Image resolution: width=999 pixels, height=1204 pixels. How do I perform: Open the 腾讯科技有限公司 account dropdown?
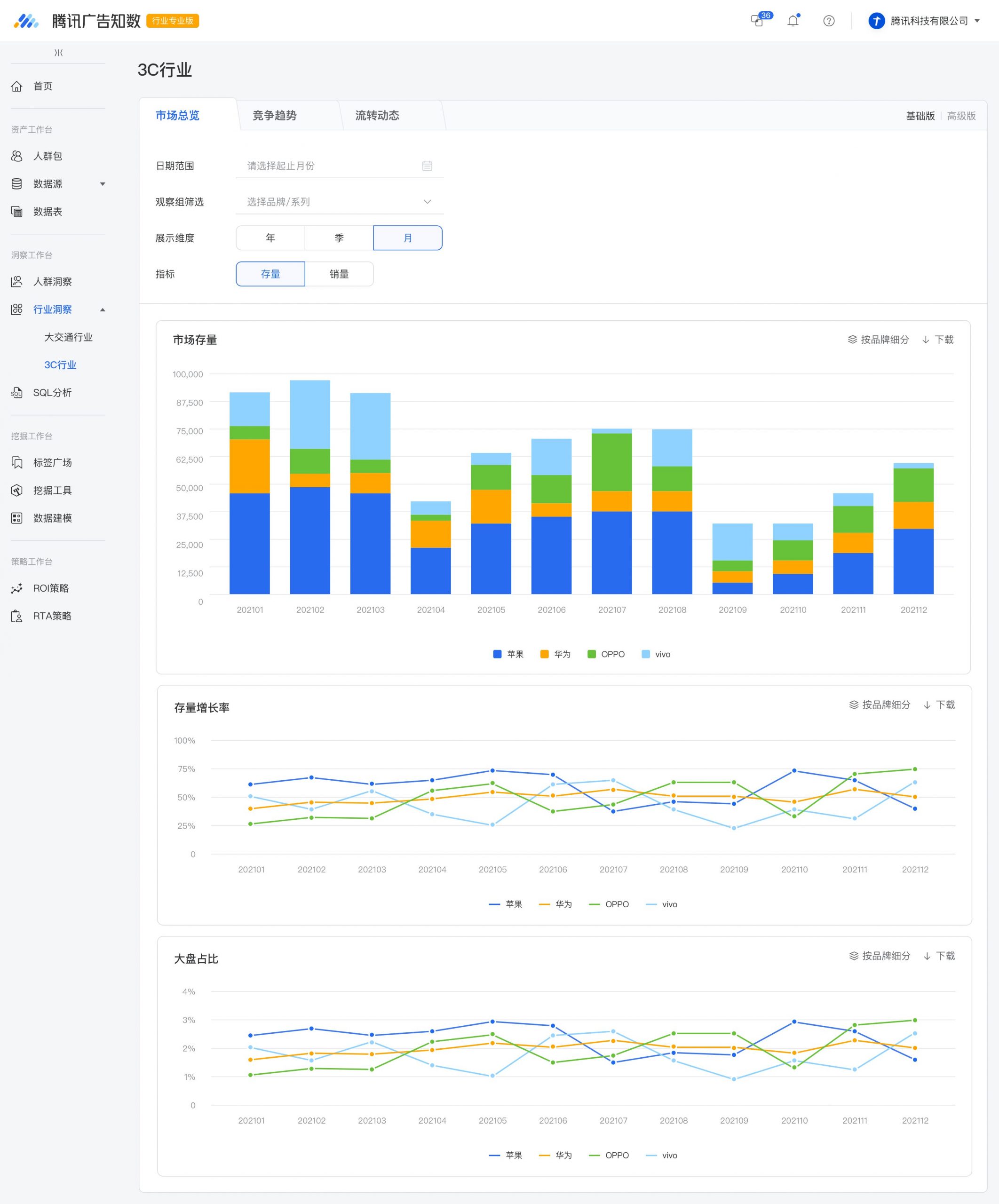924,21
